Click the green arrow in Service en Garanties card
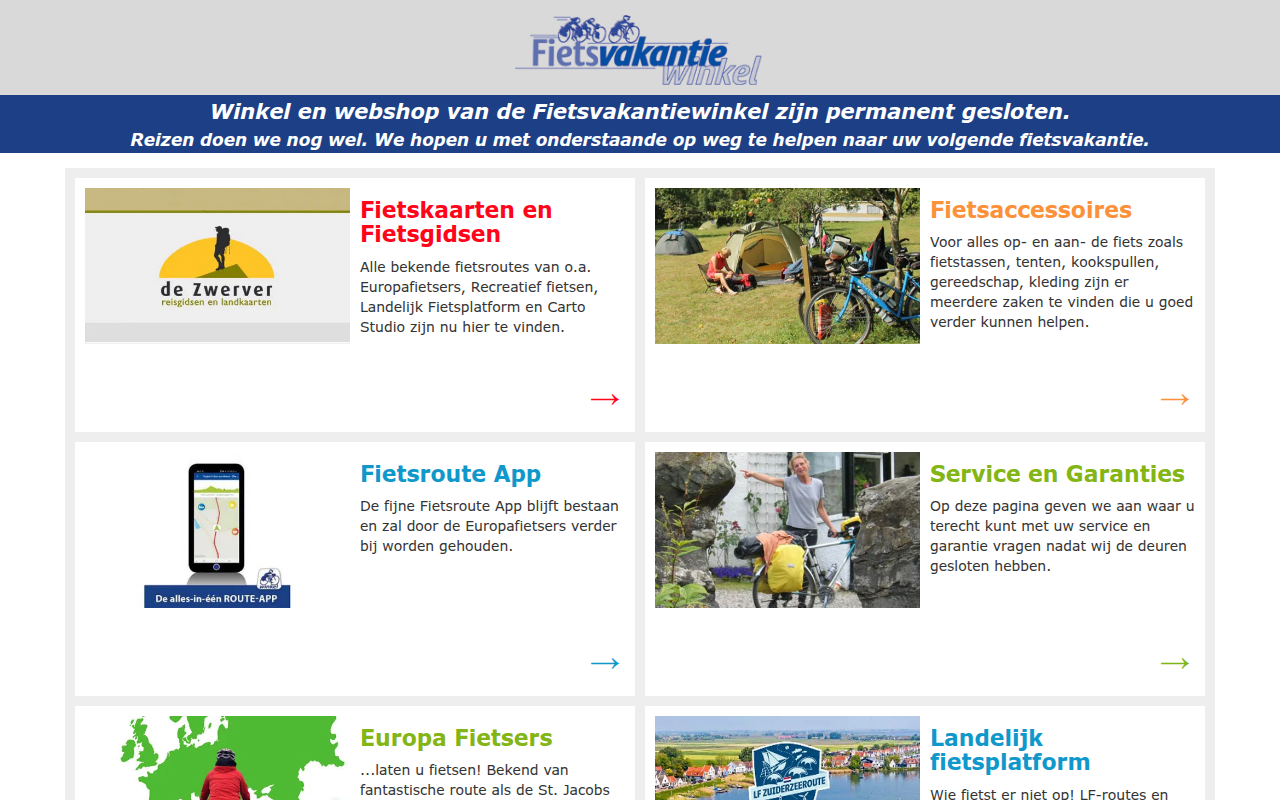 coord(1175,663)
